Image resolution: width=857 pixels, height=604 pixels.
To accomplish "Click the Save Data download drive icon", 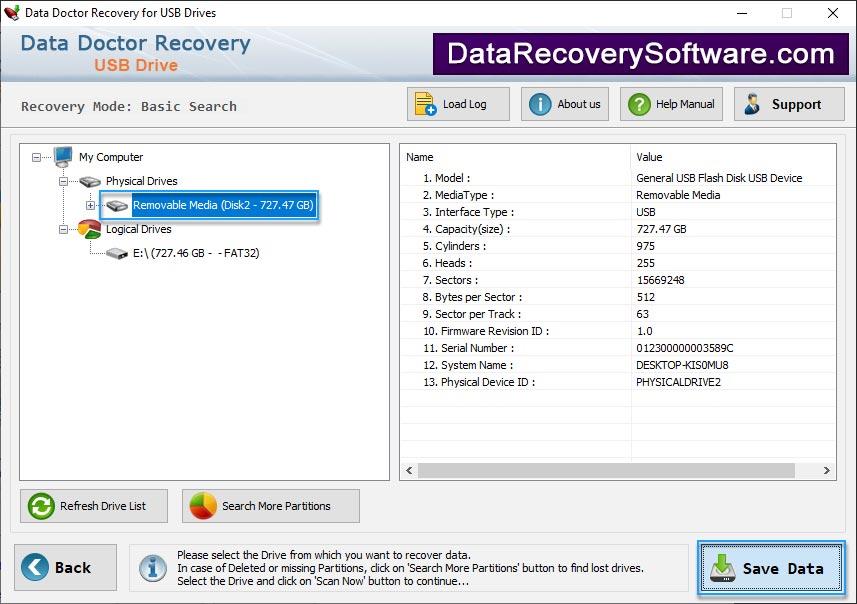I will 723,568.
